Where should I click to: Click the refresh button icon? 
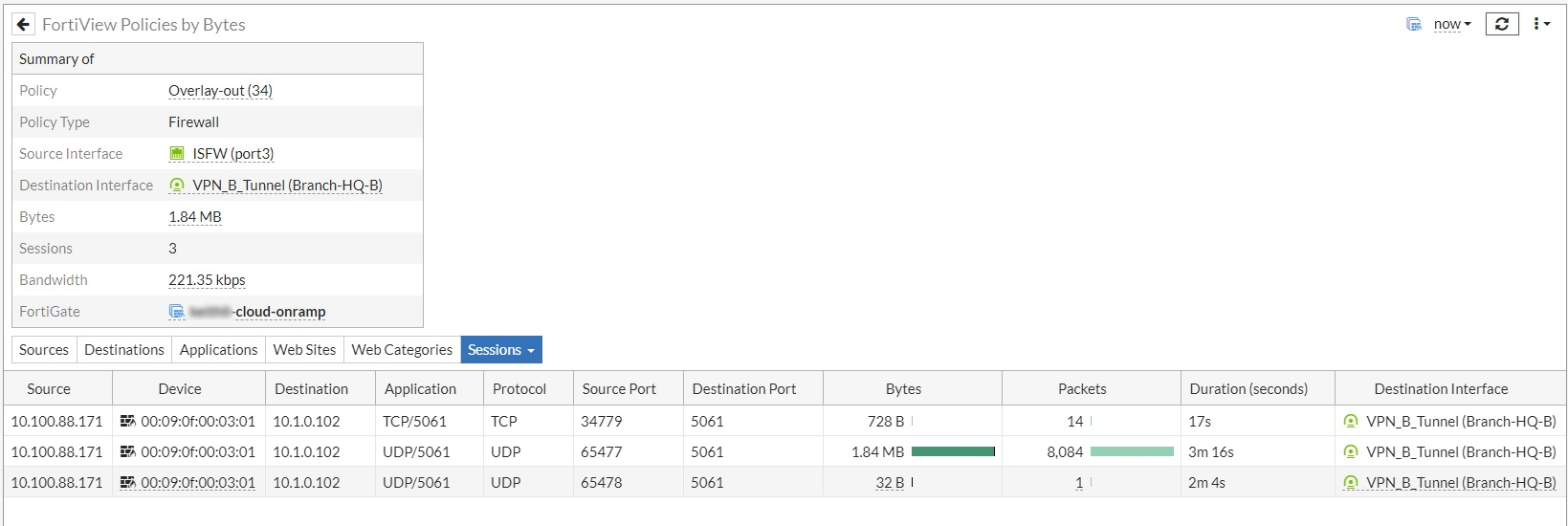tap(1502, 24)
